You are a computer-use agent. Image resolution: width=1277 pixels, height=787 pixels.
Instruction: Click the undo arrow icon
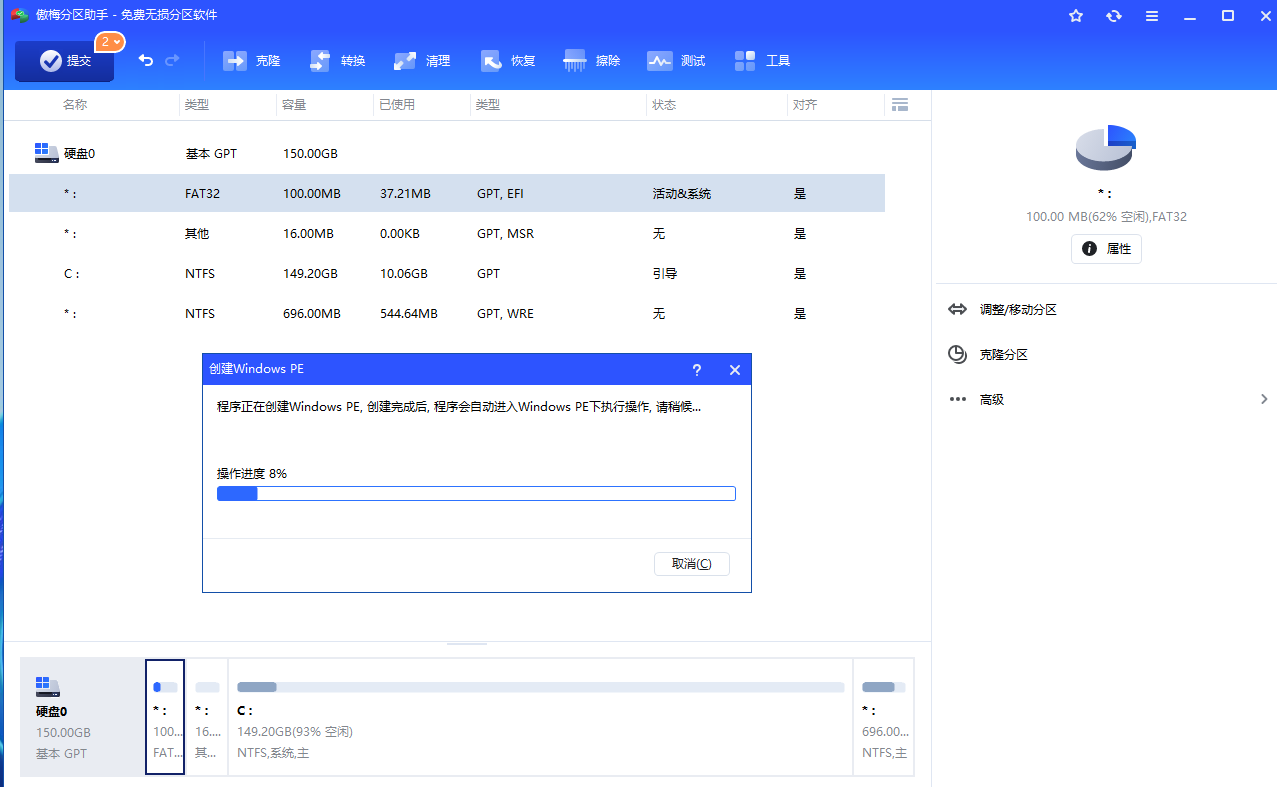pos(146,61)
